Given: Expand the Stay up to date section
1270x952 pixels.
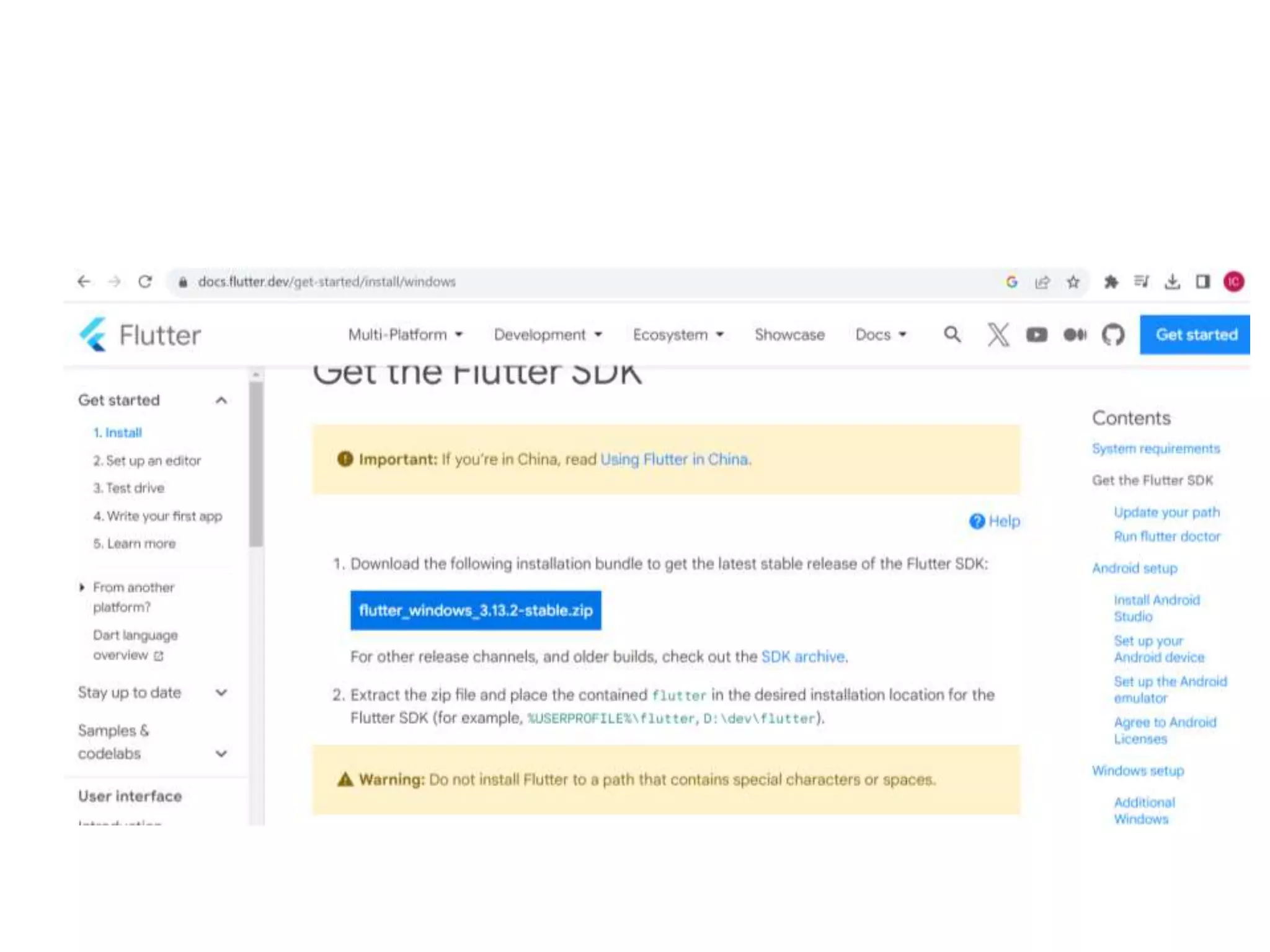Looking at the screenshot, I should 221,692.
